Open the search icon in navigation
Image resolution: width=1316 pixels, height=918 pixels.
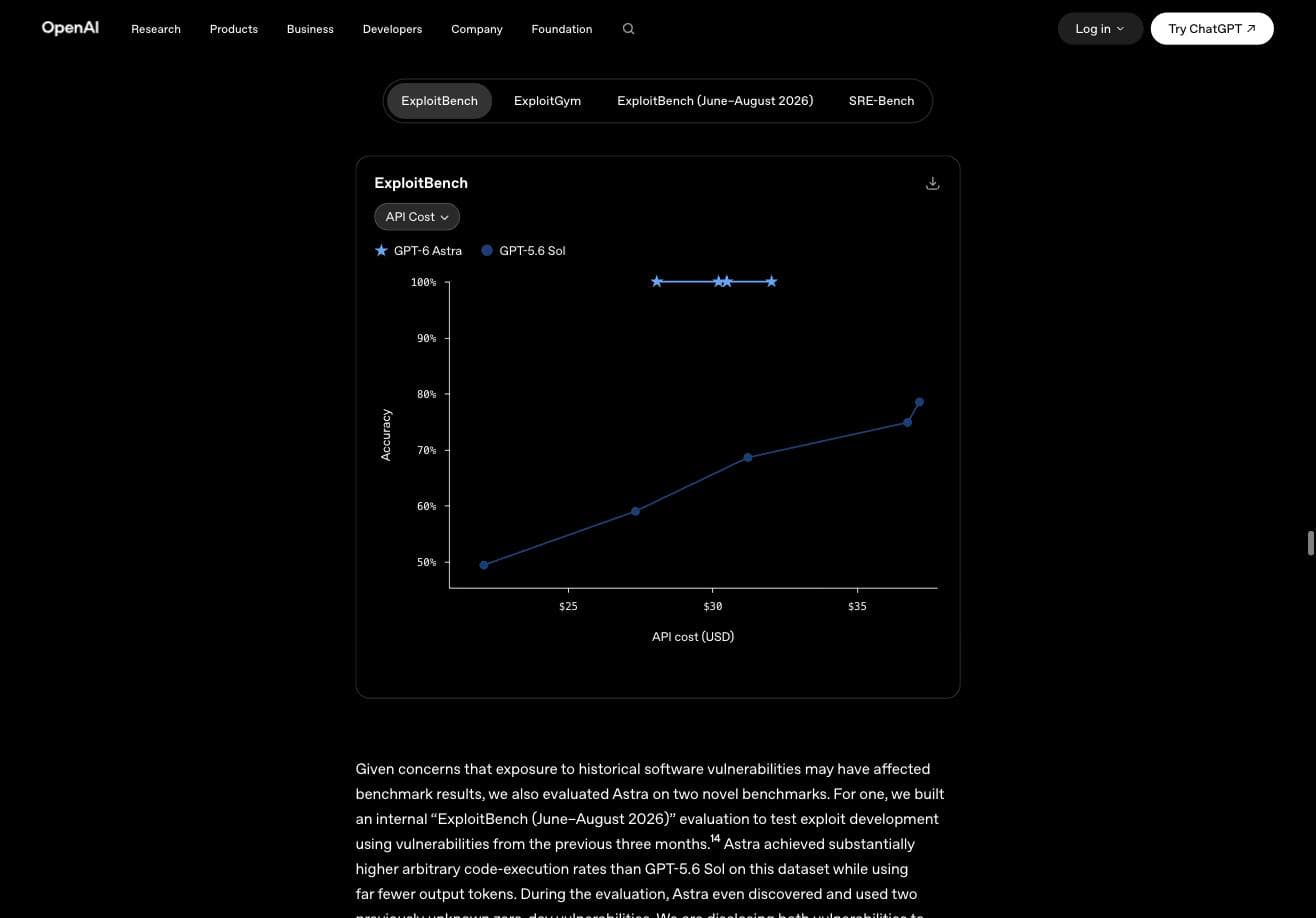point(628,29)
